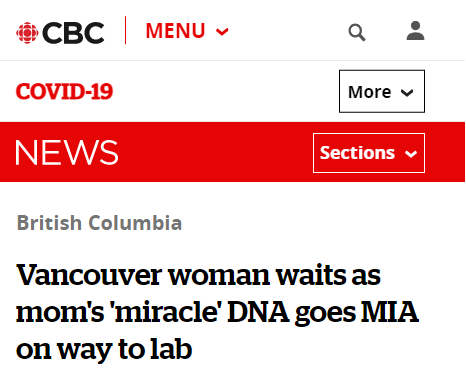Open the red MENU label
Viewport: 466px width, 379px height.
click(x=175, y=31)
